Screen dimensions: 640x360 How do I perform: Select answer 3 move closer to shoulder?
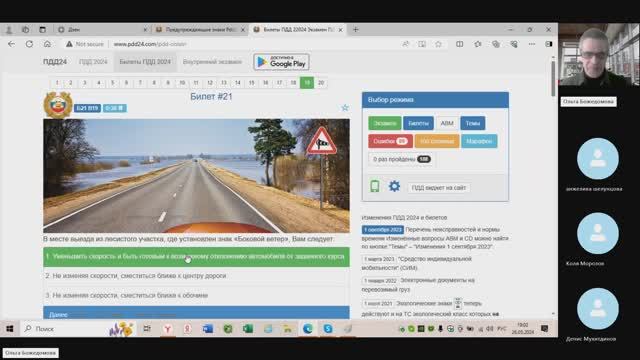pos(196,295)
